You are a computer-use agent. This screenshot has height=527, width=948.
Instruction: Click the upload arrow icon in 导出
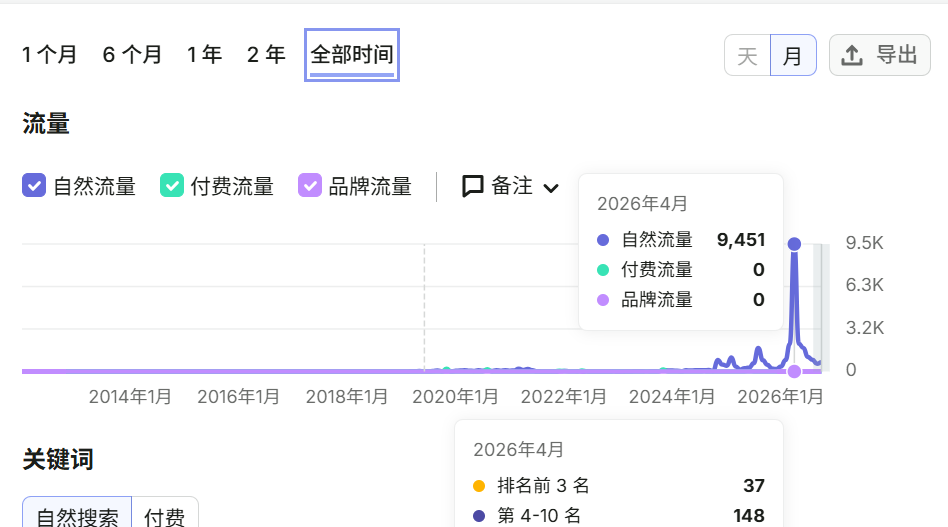(852, 56)
